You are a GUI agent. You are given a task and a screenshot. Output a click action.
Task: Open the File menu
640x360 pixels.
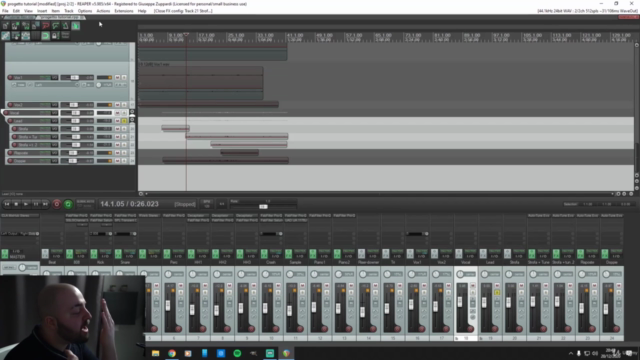(x=5, y=11)
